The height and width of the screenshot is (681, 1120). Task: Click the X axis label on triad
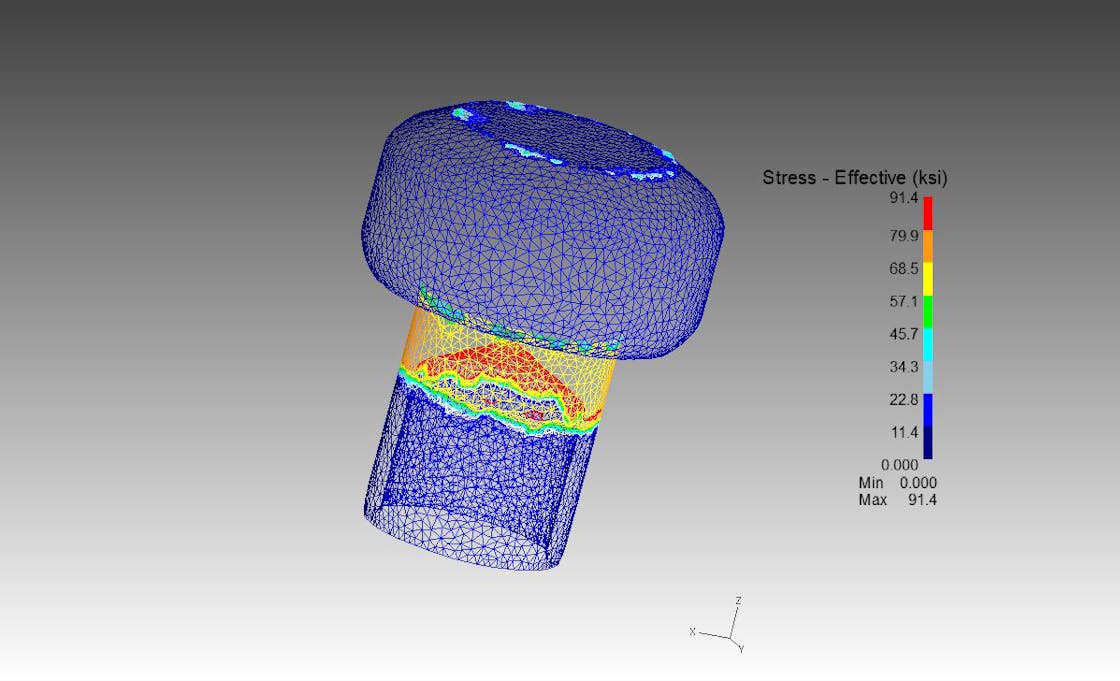tap(692, 632)
